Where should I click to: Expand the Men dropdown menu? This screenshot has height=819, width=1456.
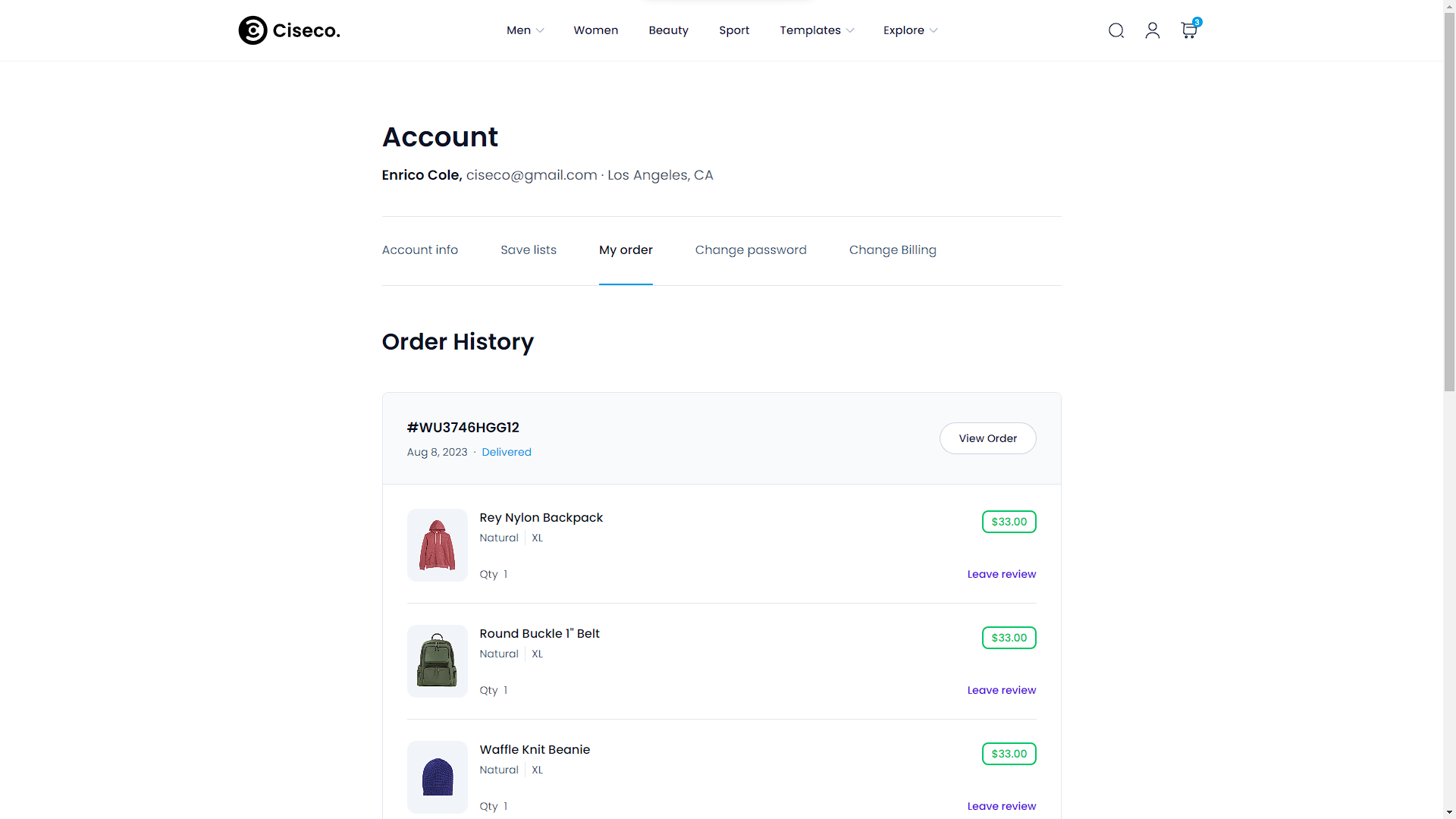(525, 30)
